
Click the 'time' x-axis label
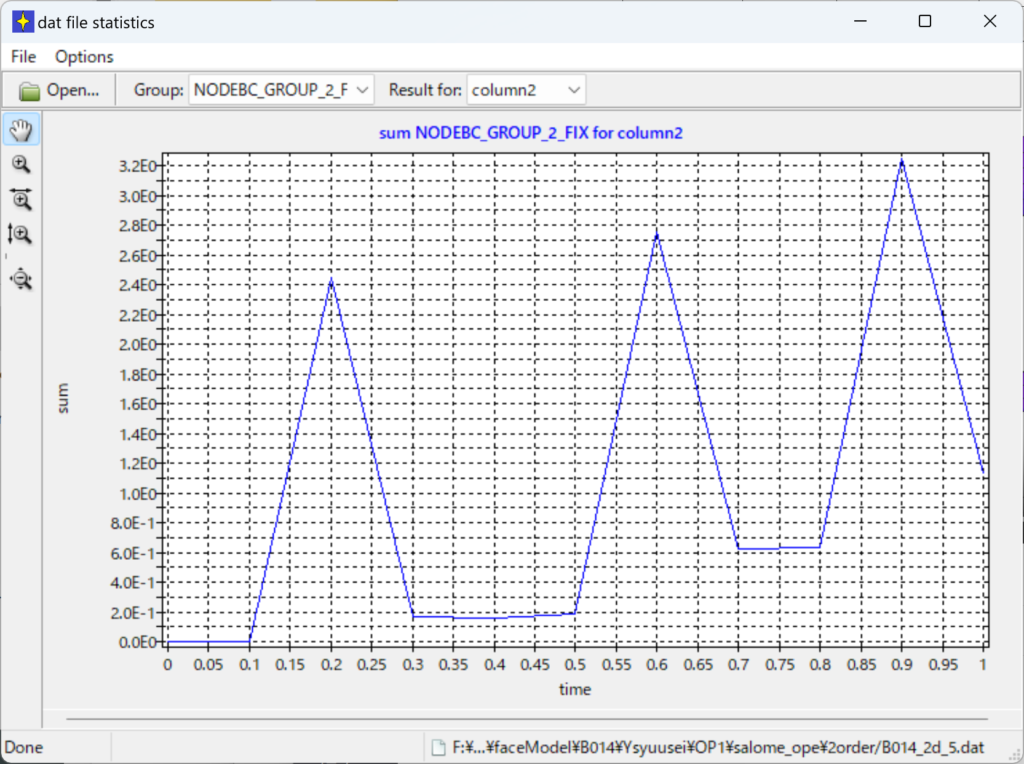pos(575,689)
